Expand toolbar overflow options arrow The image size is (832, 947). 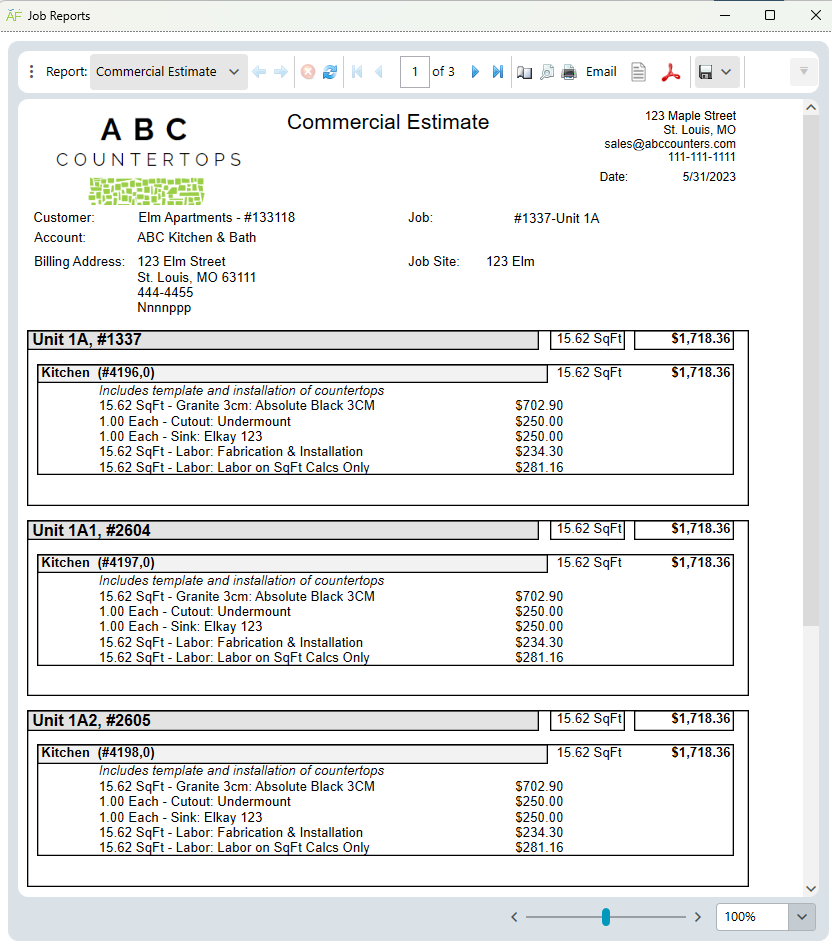pyautogui.click(x=804, y=71)
